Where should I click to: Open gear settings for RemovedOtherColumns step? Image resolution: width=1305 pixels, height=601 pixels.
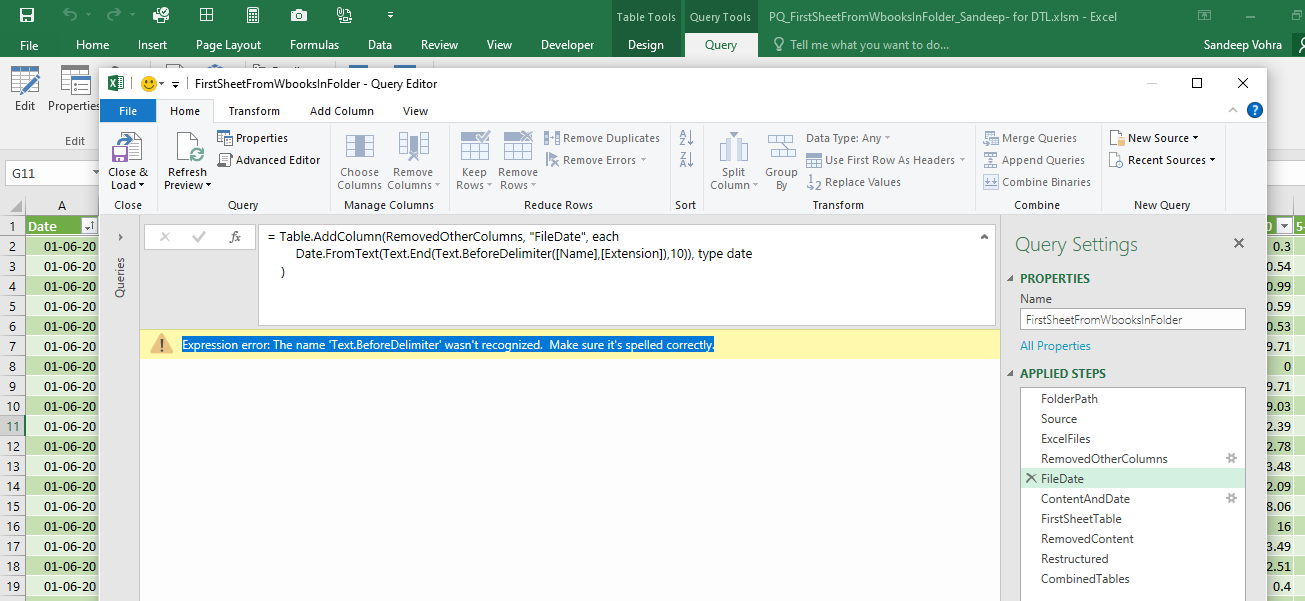1232,458
